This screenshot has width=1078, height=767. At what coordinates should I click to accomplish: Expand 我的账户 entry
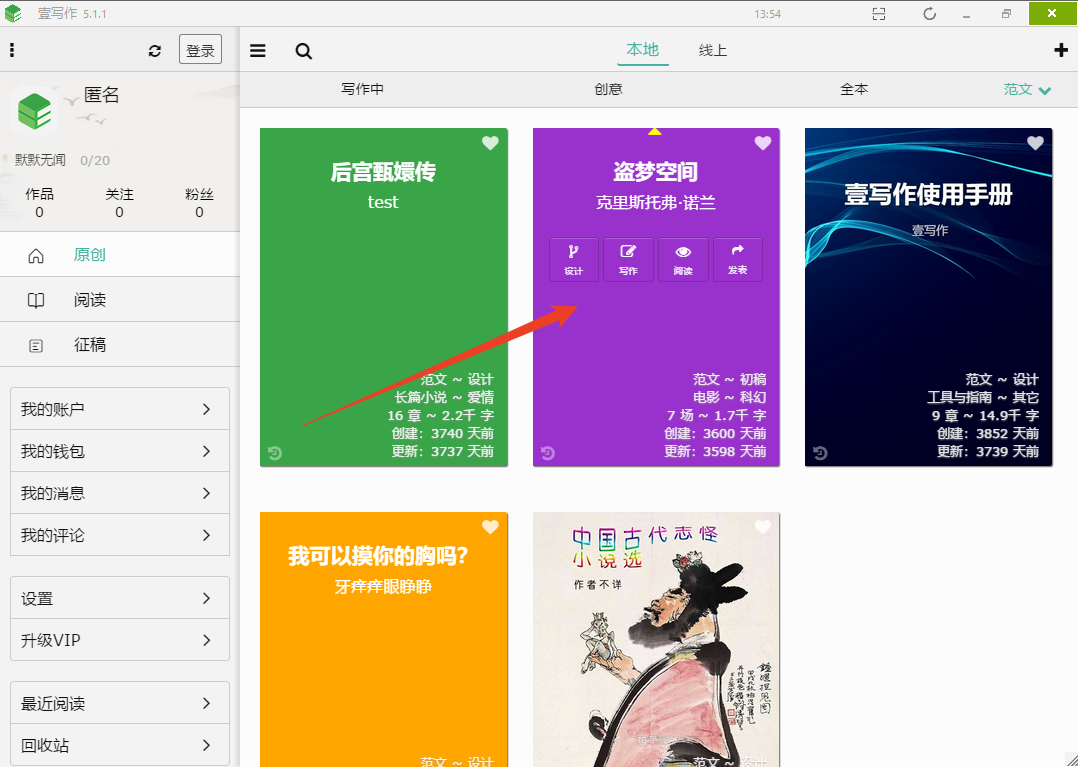point(120,409)
